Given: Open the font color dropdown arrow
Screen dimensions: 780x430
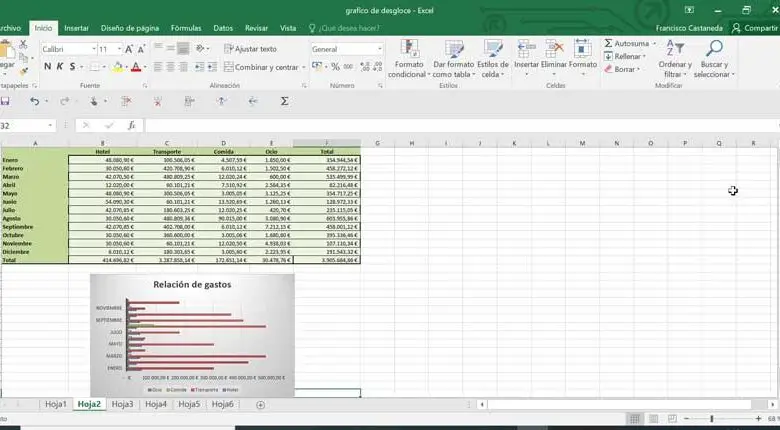Looking at the screenshot, I should (x=145, y=67).
